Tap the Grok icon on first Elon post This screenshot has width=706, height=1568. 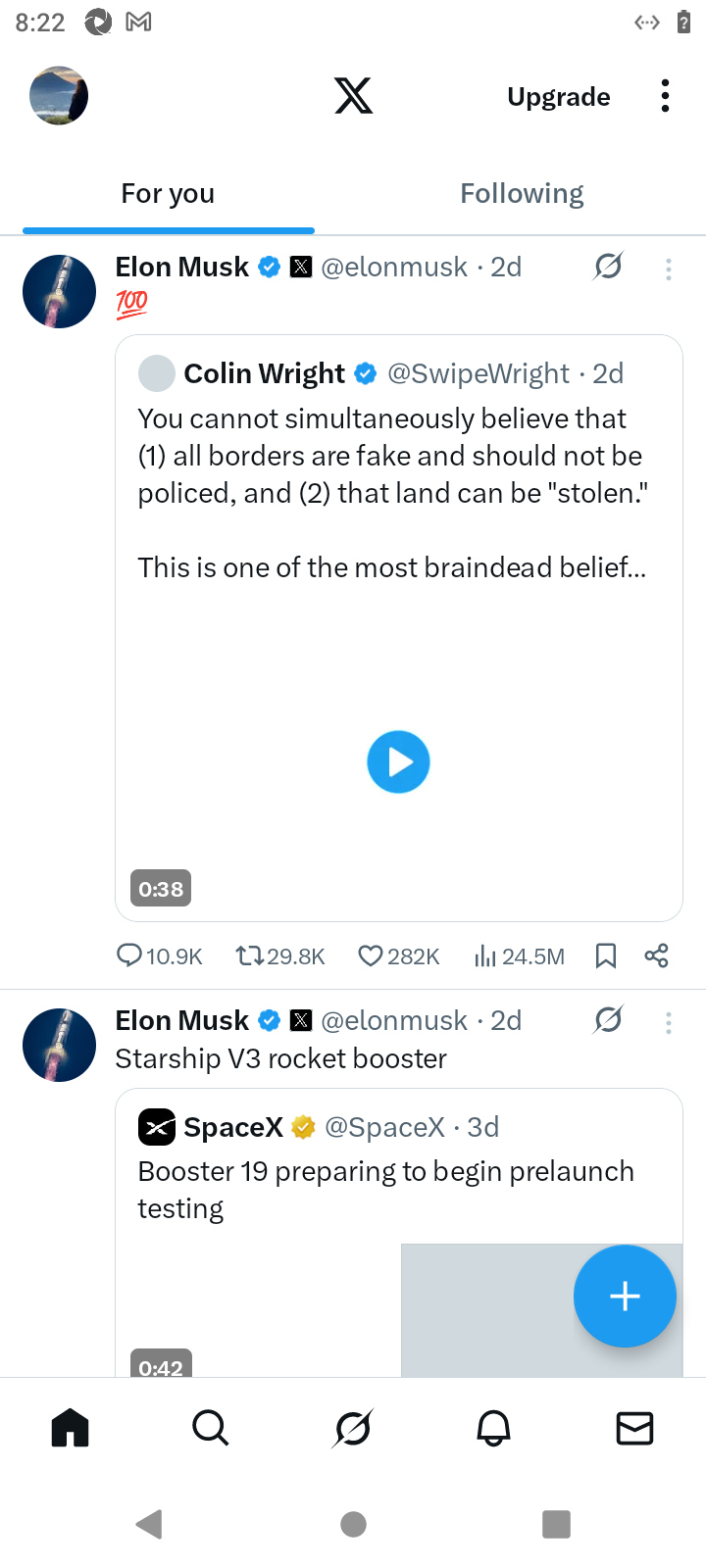608,267
